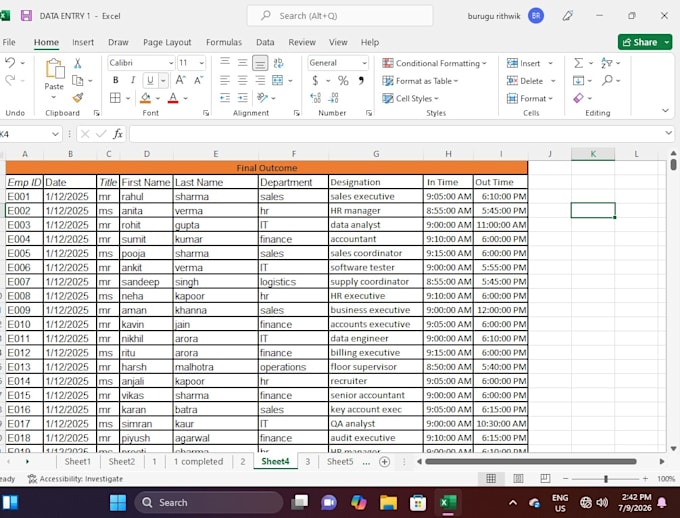Open the General number format dropdown
This screenshot has height=518, width=680.
(x=364, y=63)
